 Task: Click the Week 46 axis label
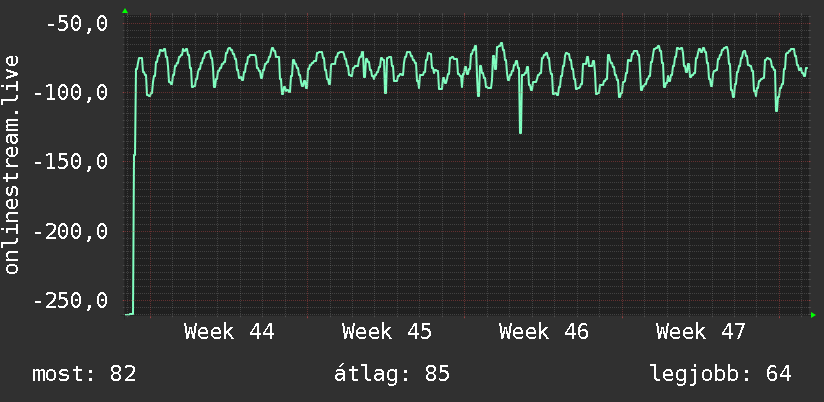coord(543,331)
